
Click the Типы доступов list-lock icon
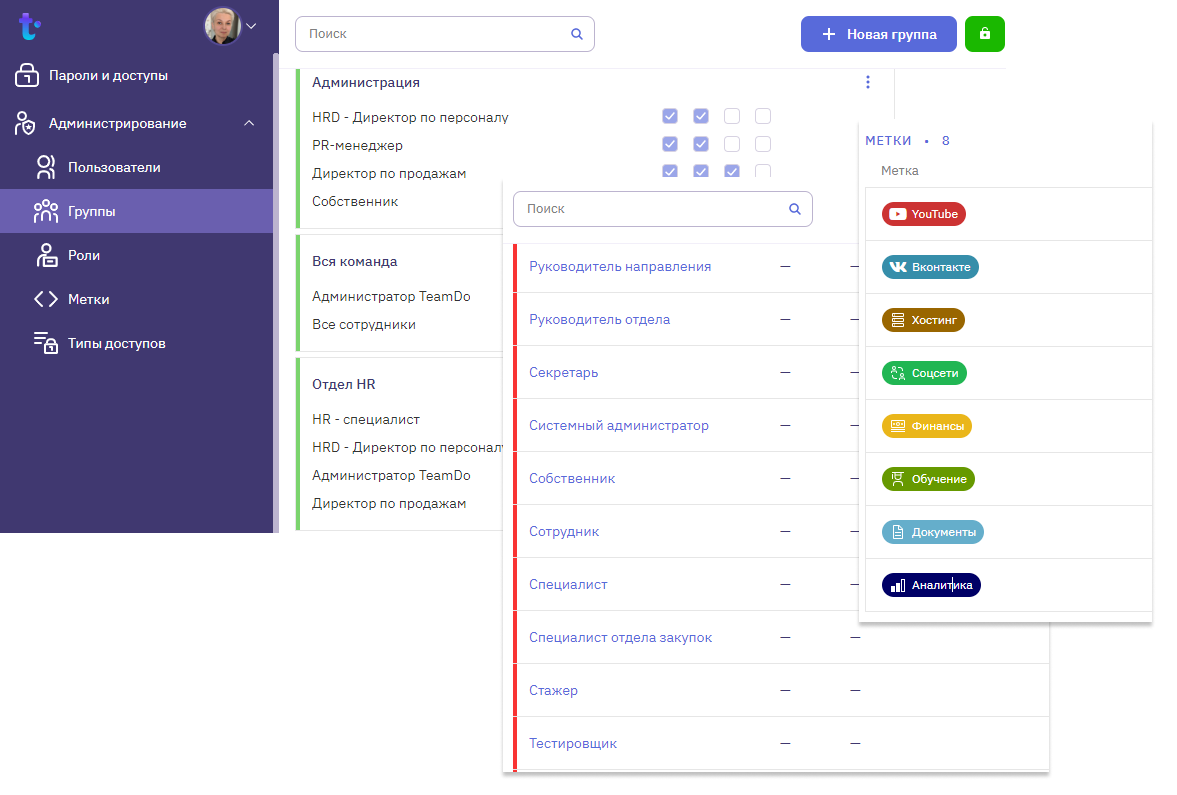tap(46, 343)
